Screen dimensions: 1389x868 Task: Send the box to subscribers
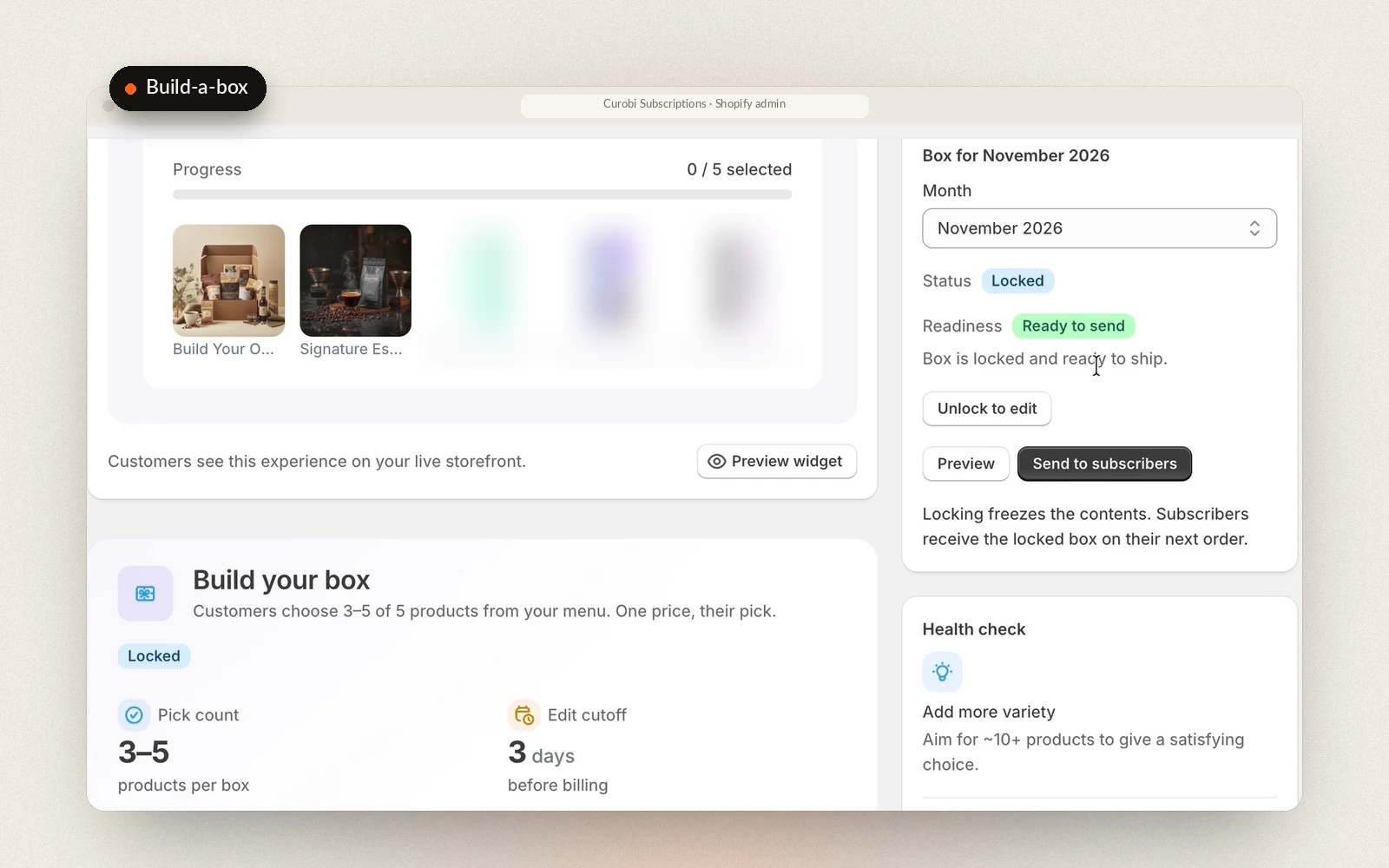click(1104, 464)
